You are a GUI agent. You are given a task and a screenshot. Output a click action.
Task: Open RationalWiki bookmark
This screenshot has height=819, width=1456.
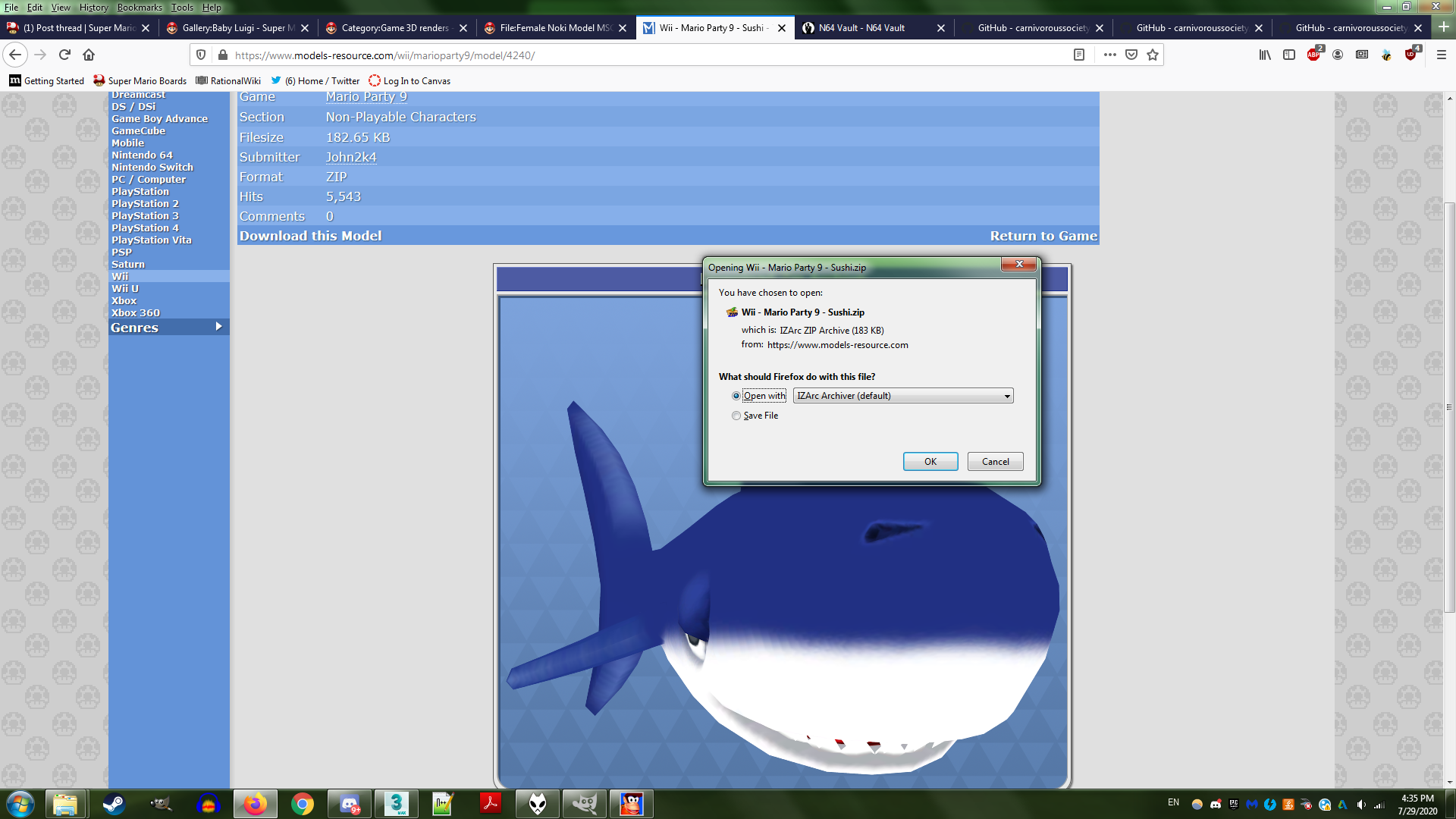pos(228,80)
